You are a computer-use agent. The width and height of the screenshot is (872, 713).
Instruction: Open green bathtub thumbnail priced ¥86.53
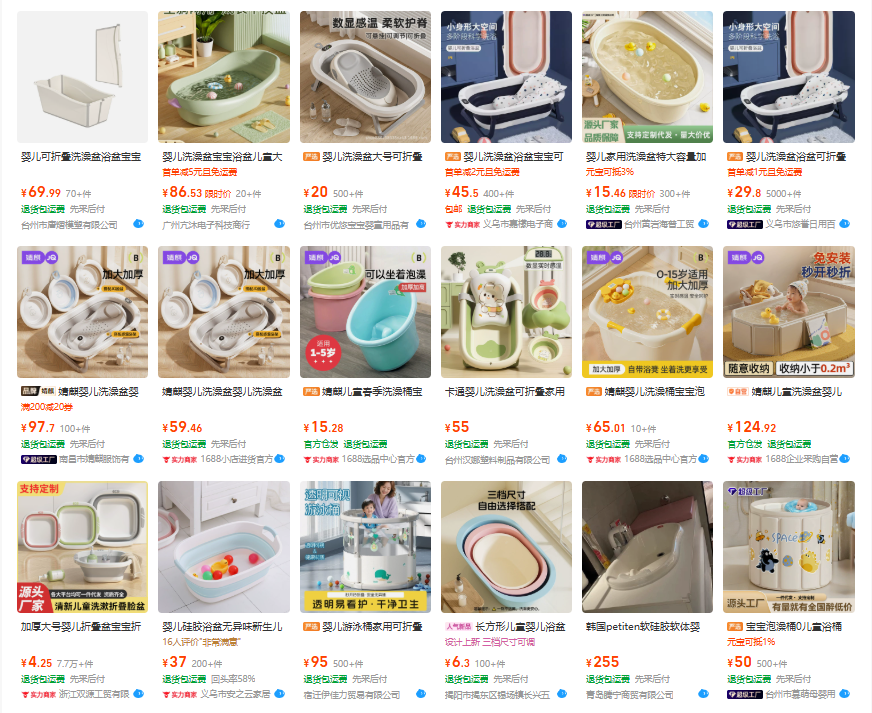(x=224, y=77)
